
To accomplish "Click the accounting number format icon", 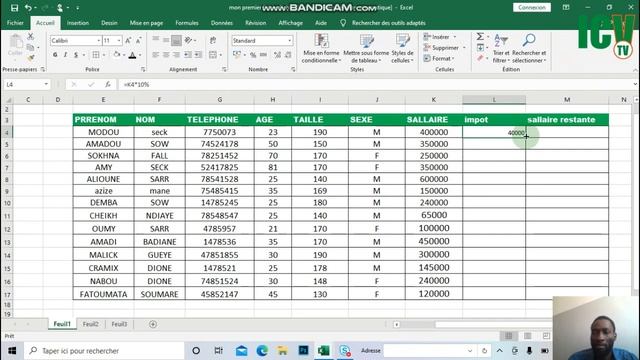I will 237,55.
